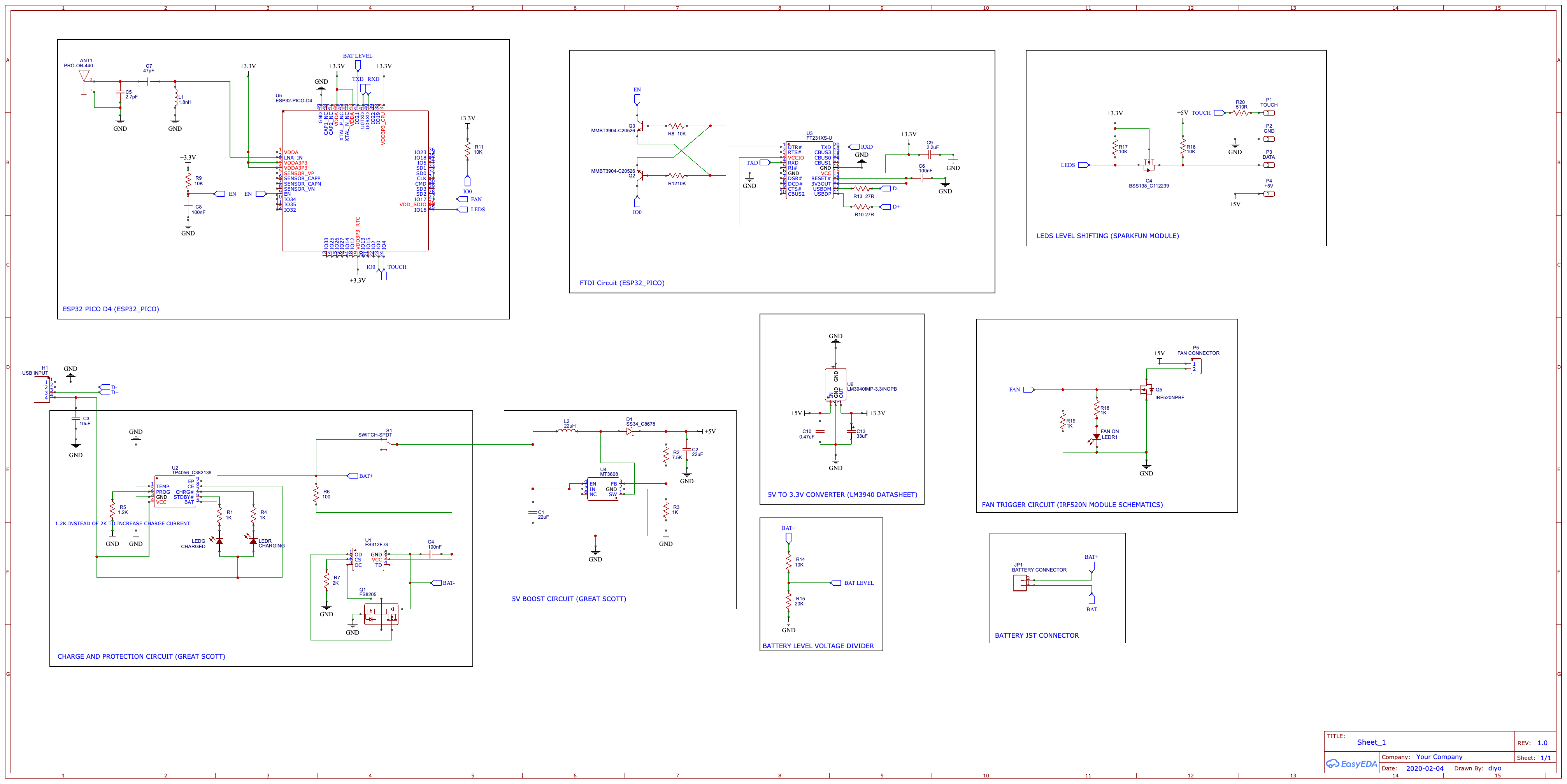Click the C7 47pF capacitor symbol

(148, 81)
